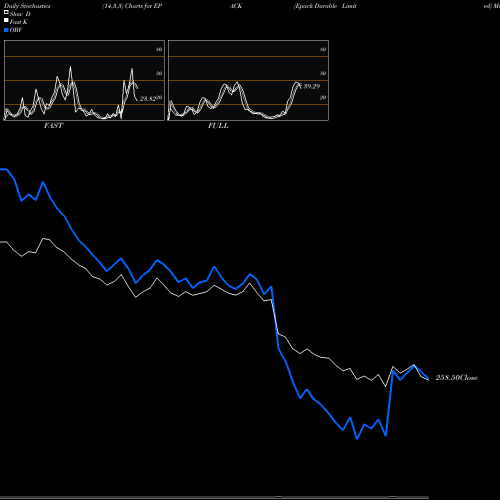Click the 20 level label in FULL chart
Screen dimensions: 500x500
(323, 98)
